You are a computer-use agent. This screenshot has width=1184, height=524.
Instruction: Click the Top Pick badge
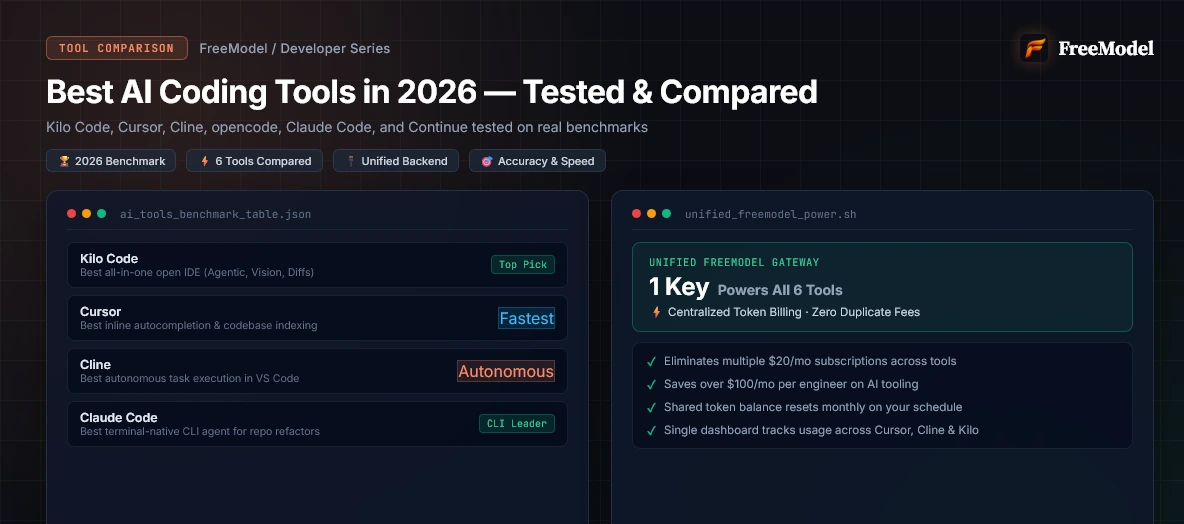tap(523, 264)
